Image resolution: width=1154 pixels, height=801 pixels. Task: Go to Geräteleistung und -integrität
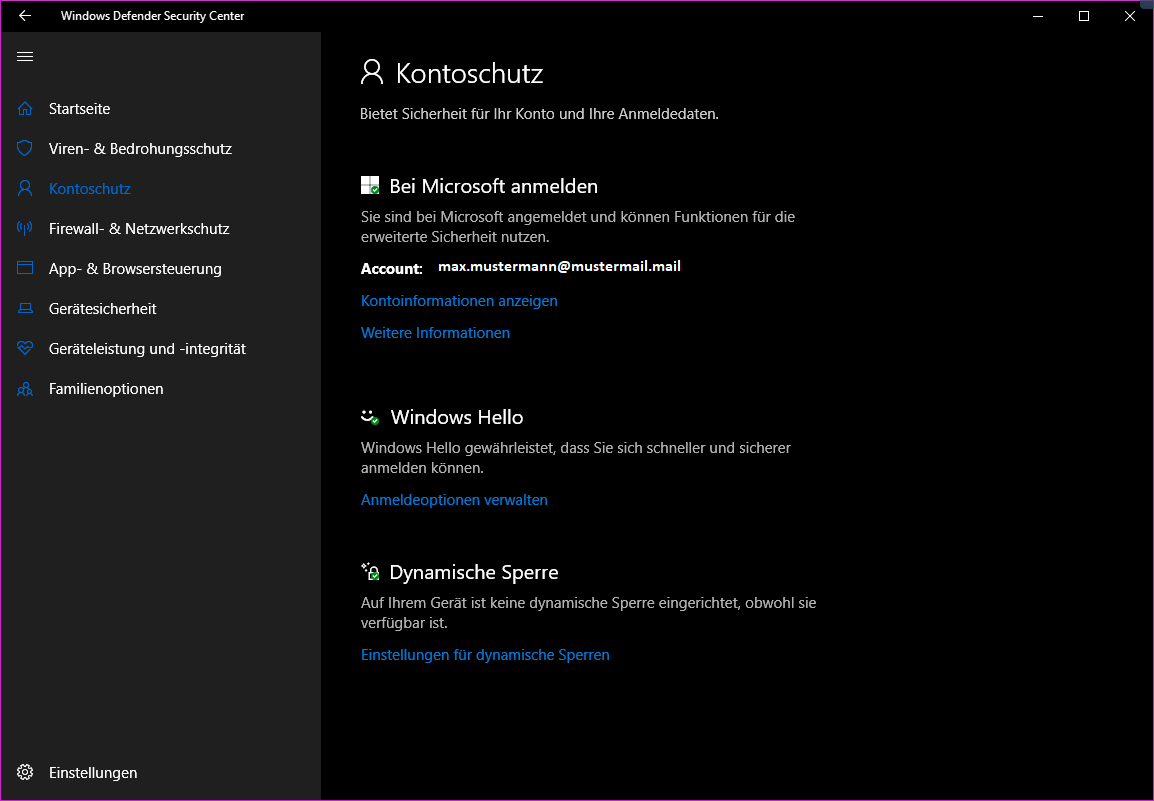147,349
